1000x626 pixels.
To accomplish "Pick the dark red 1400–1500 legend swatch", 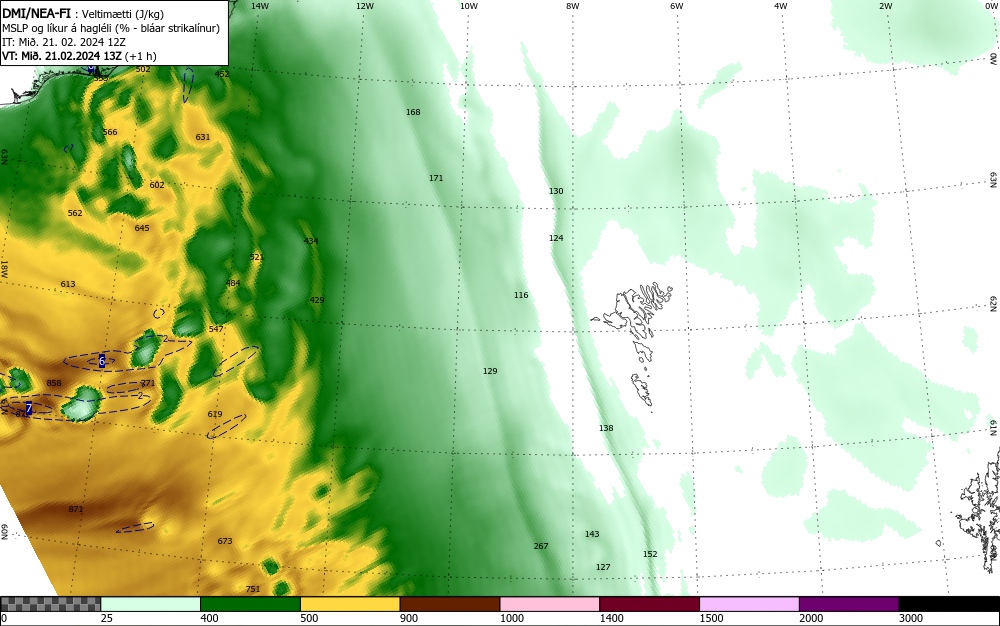I will [x=649, y=604].
